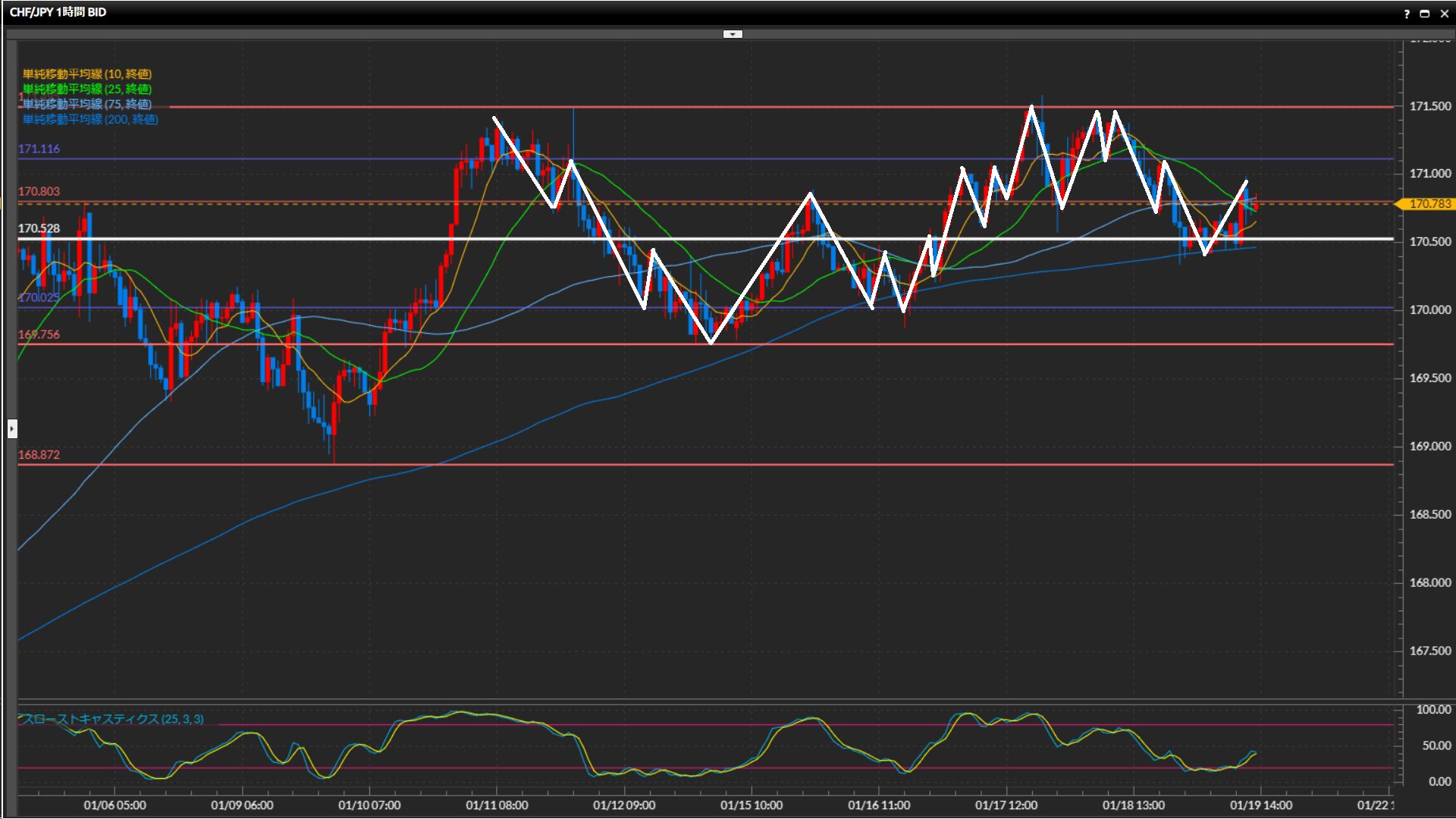Screen dimensions: 1456x819
Task: Click the CHF/JPY 1時間 BID title
Action: click(58, 12)
